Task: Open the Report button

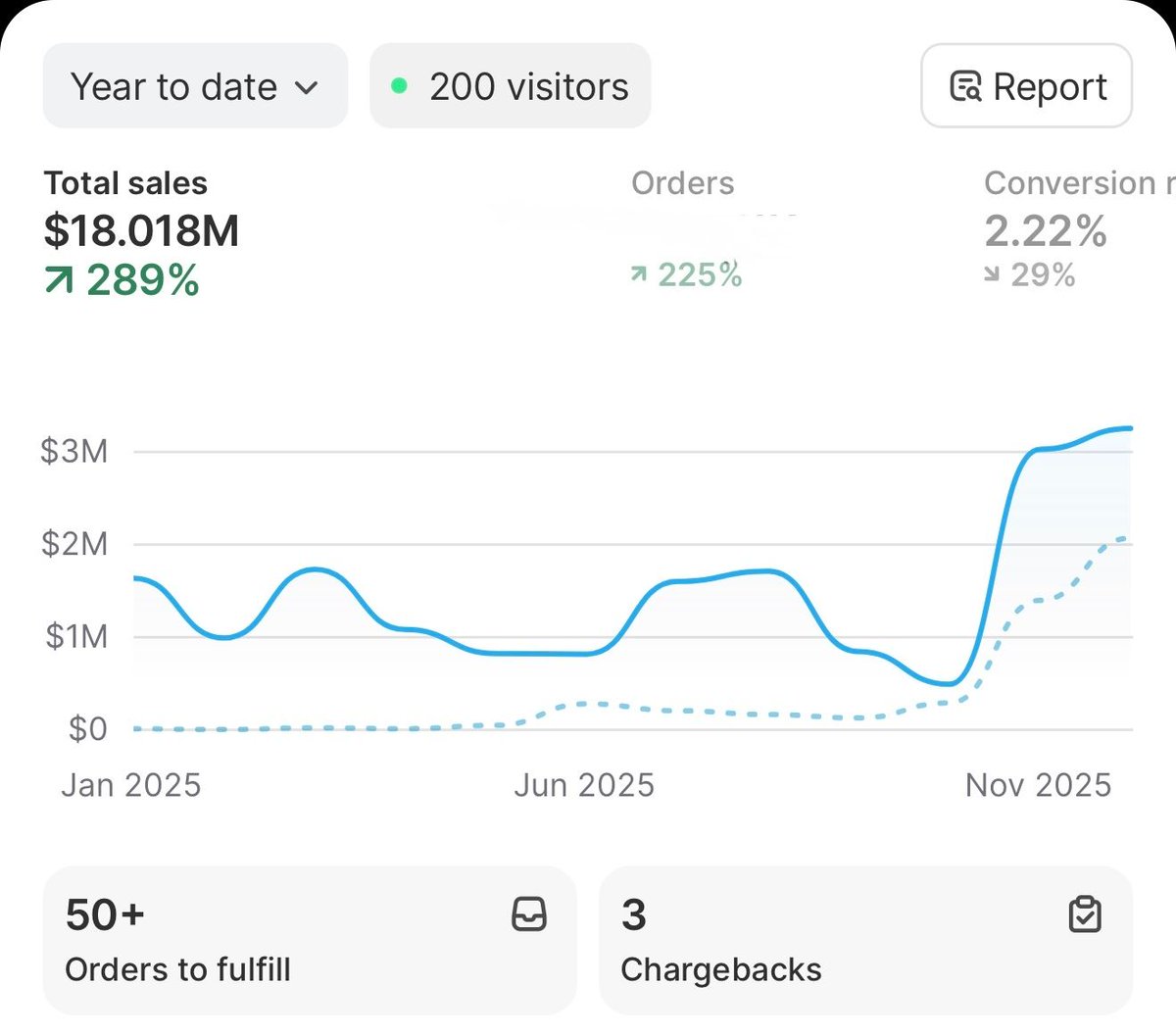Action: pos(1027,86)
